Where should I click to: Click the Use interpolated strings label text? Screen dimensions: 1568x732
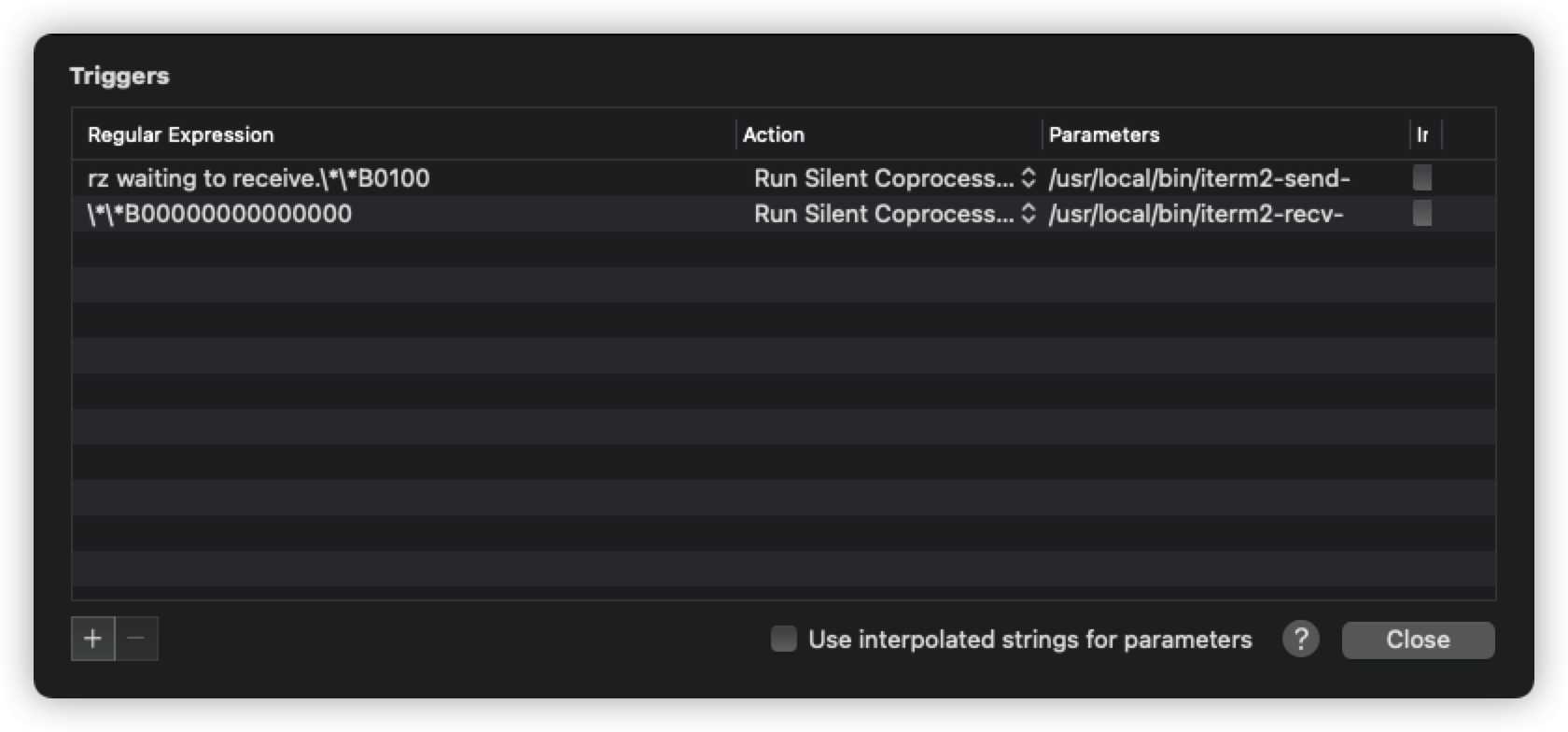pyautogui.click(x=1029, y=640)
